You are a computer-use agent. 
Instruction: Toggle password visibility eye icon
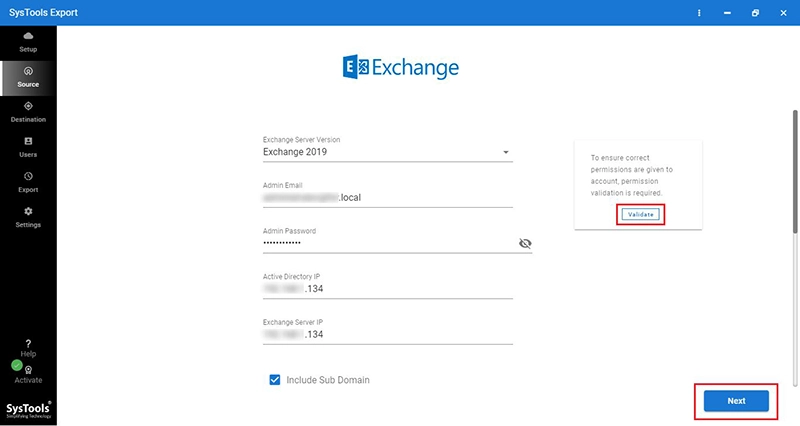(x=525, y=243)
